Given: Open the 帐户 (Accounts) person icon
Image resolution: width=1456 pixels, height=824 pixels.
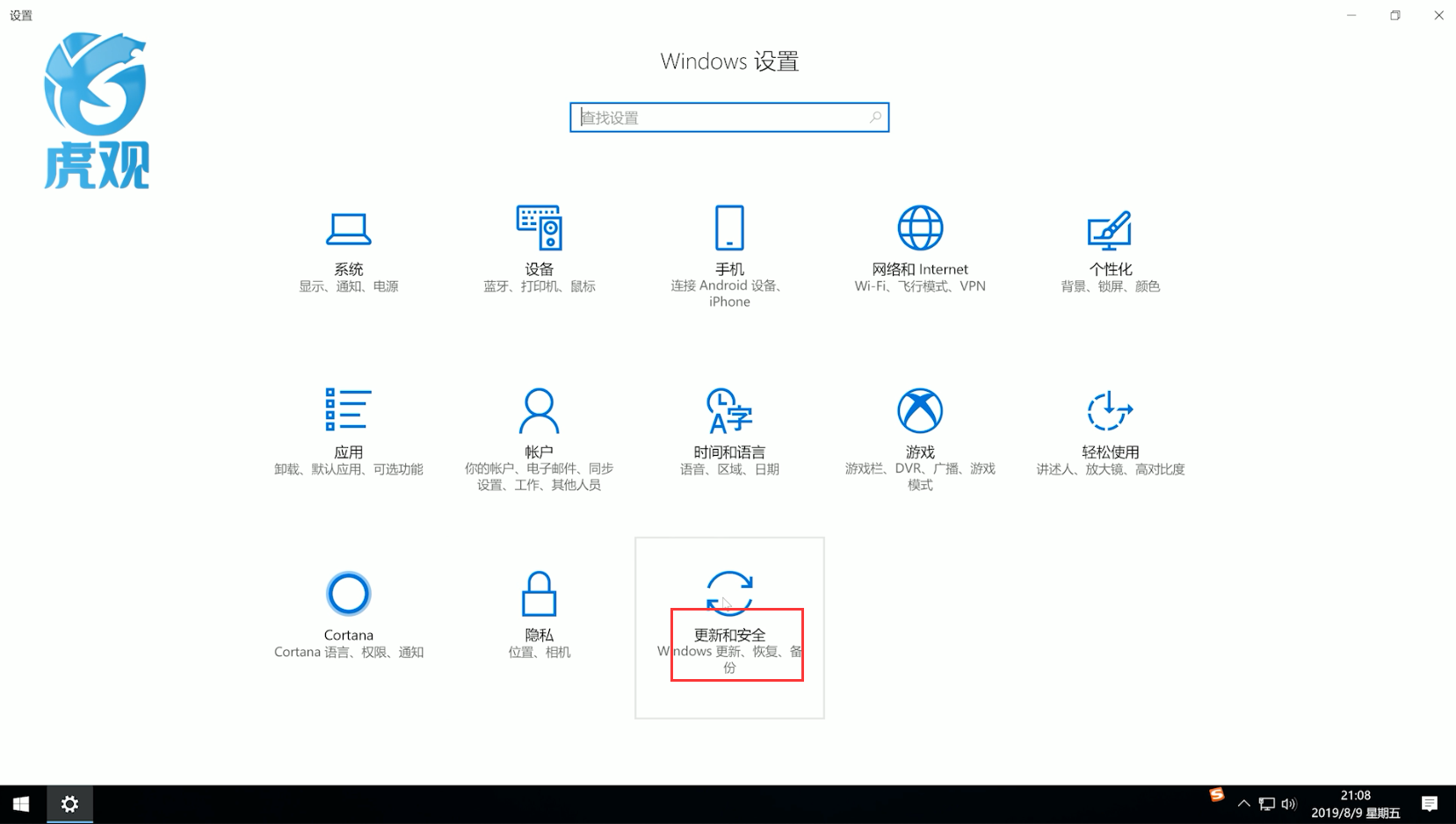Looking at the screenshot, I should (539, 411).
